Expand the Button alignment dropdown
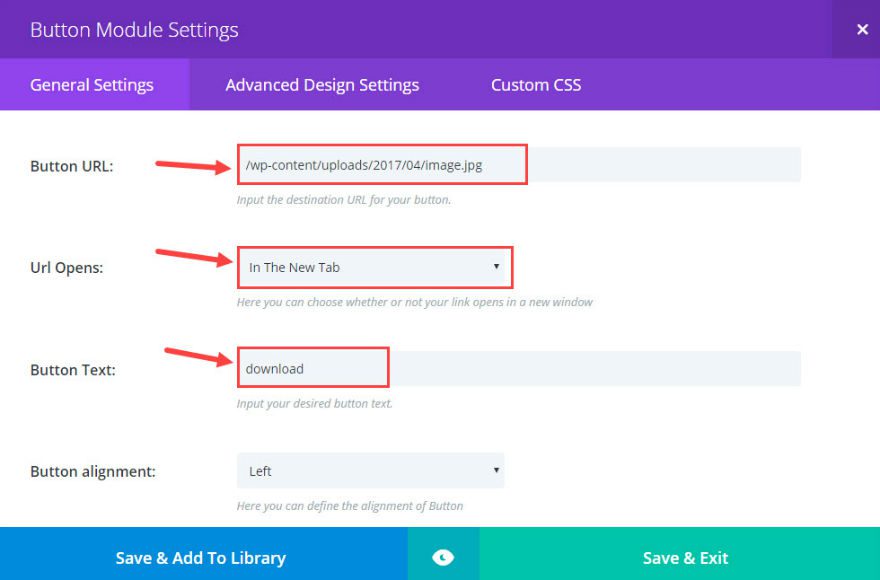The image size is (880, 580). coord(370,471)
